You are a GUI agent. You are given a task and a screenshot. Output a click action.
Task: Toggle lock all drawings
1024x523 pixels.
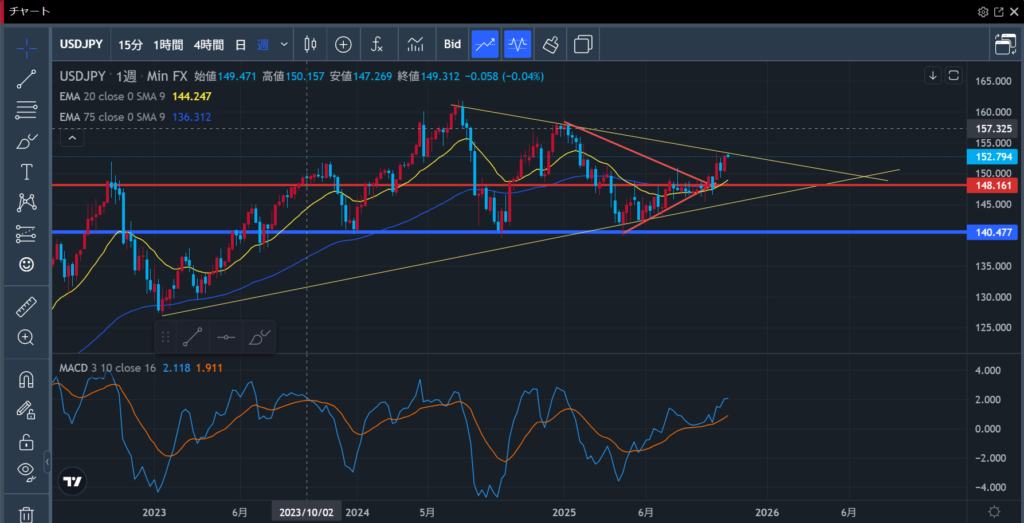[27, 441]
